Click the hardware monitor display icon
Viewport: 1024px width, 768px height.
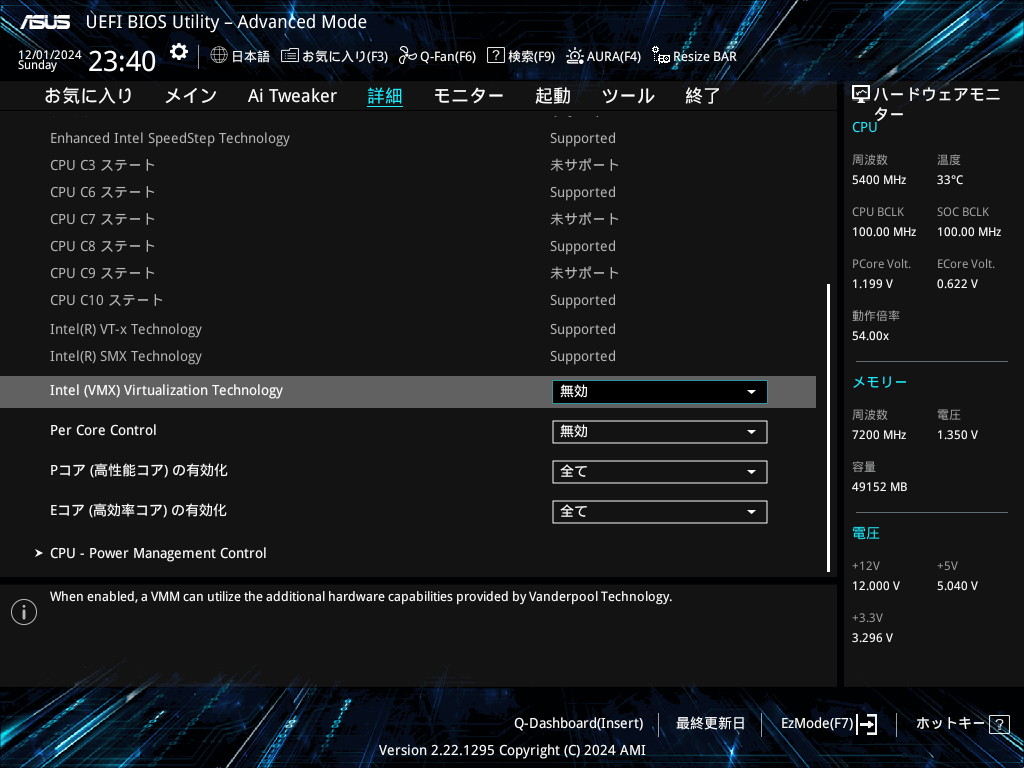click(x=861, y=95)
